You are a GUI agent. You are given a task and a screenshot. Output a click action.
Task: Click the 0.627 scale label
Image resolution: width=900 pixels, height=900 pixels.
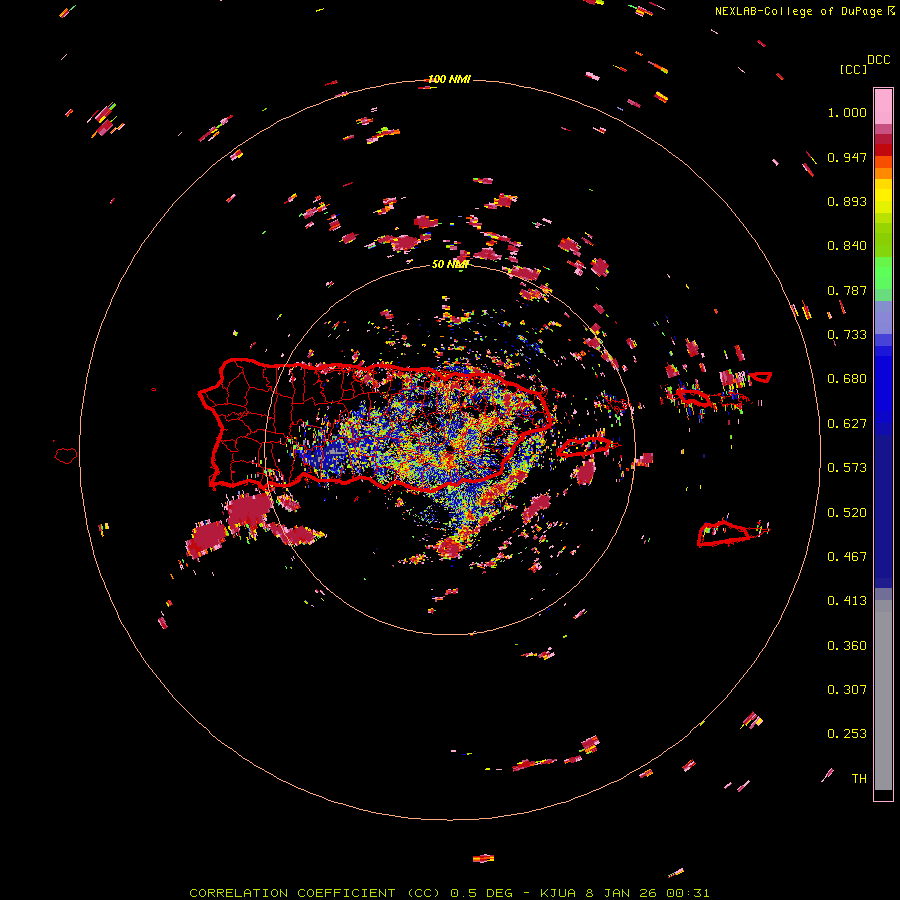point(847,424)
